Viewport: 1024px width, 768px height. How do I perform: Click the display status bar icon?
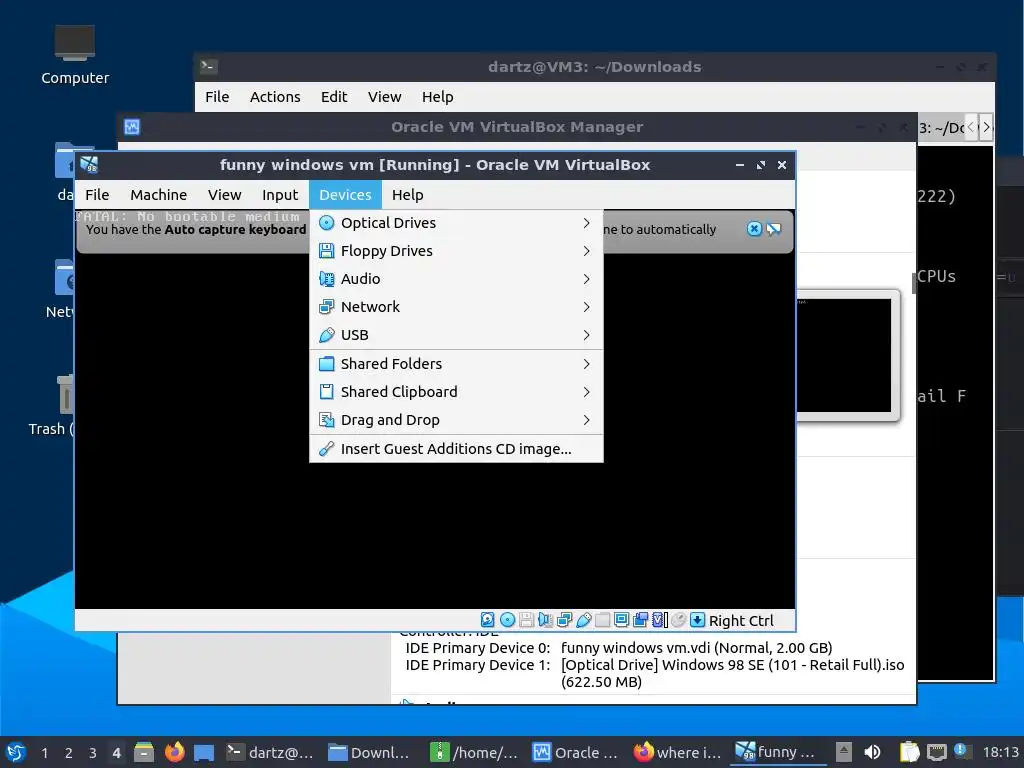(x=622, y=620)
